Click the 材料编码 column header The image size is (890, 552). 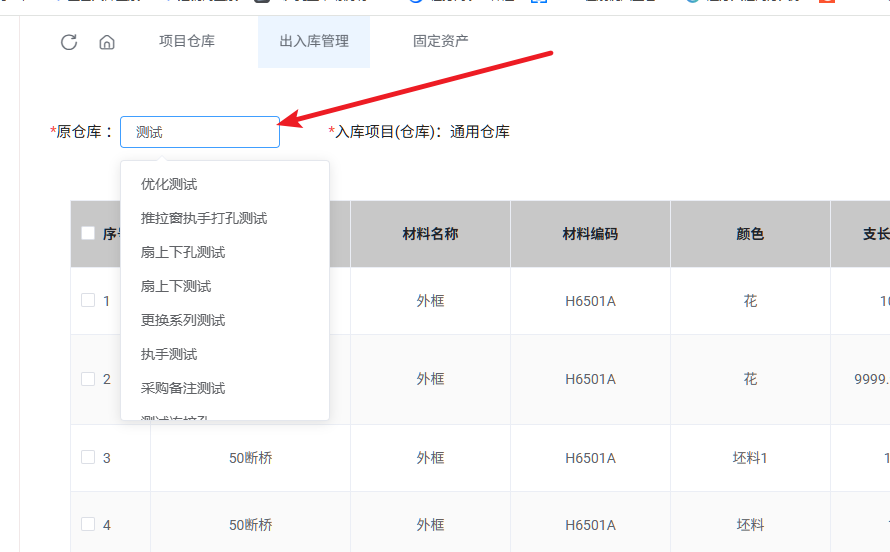pos(590,234)
